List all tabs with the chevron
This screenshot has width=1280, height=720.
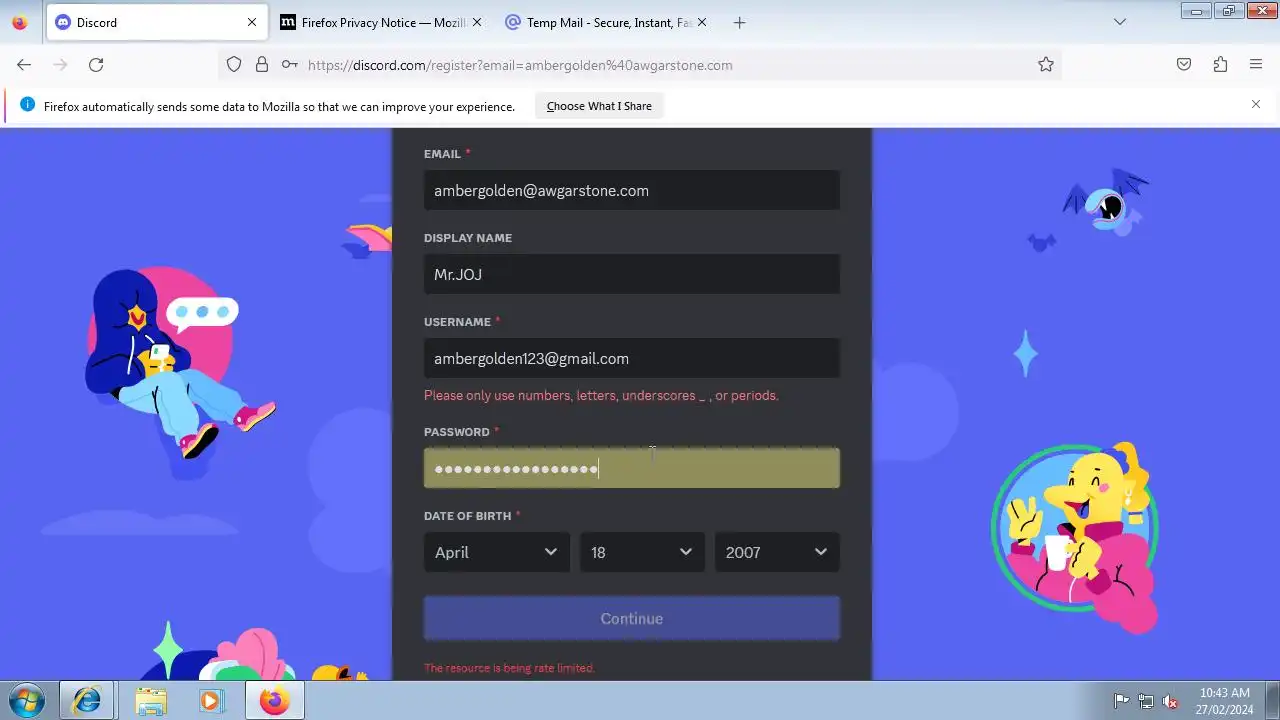pos(1120,22)
